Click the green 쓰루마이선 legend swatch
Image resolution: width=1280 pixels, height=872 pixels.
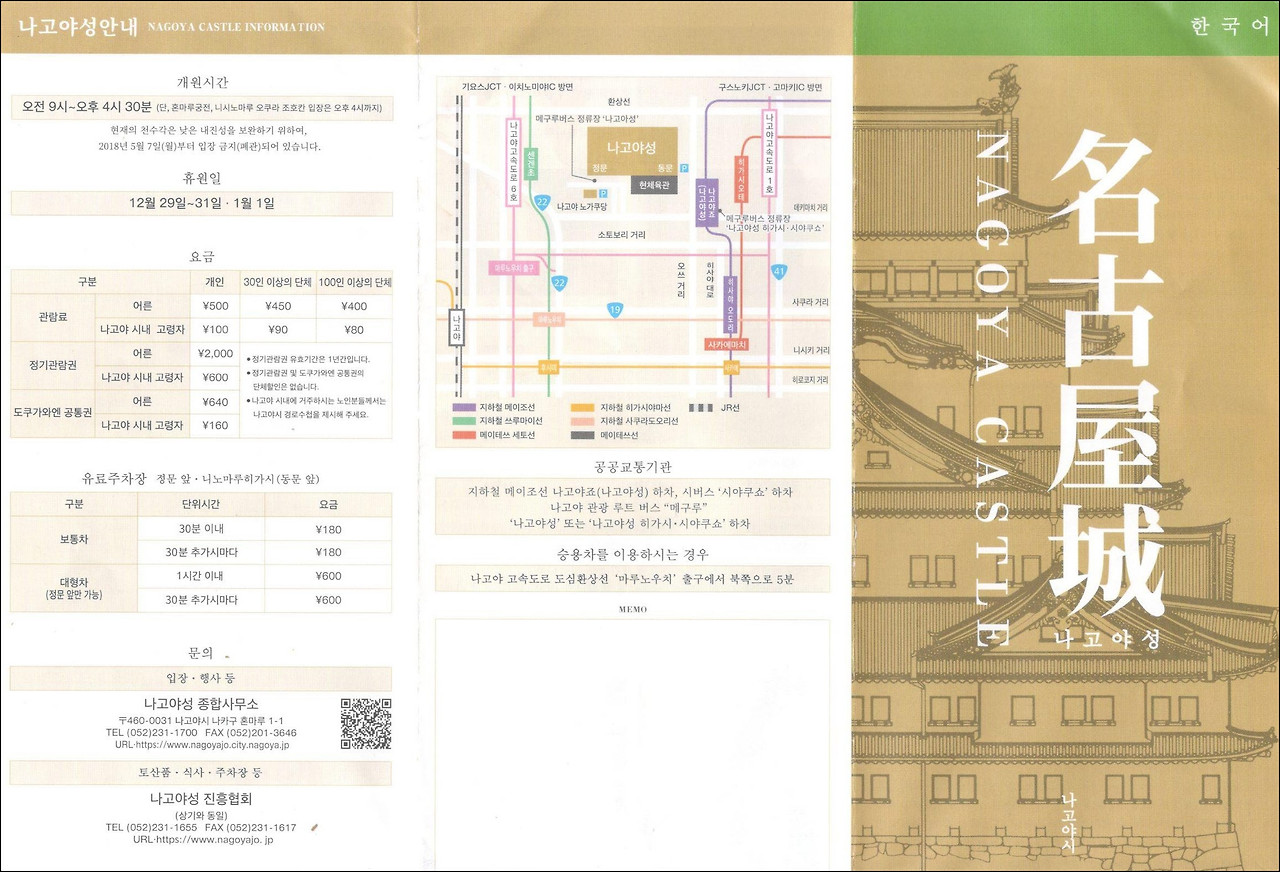coord(463,421)
